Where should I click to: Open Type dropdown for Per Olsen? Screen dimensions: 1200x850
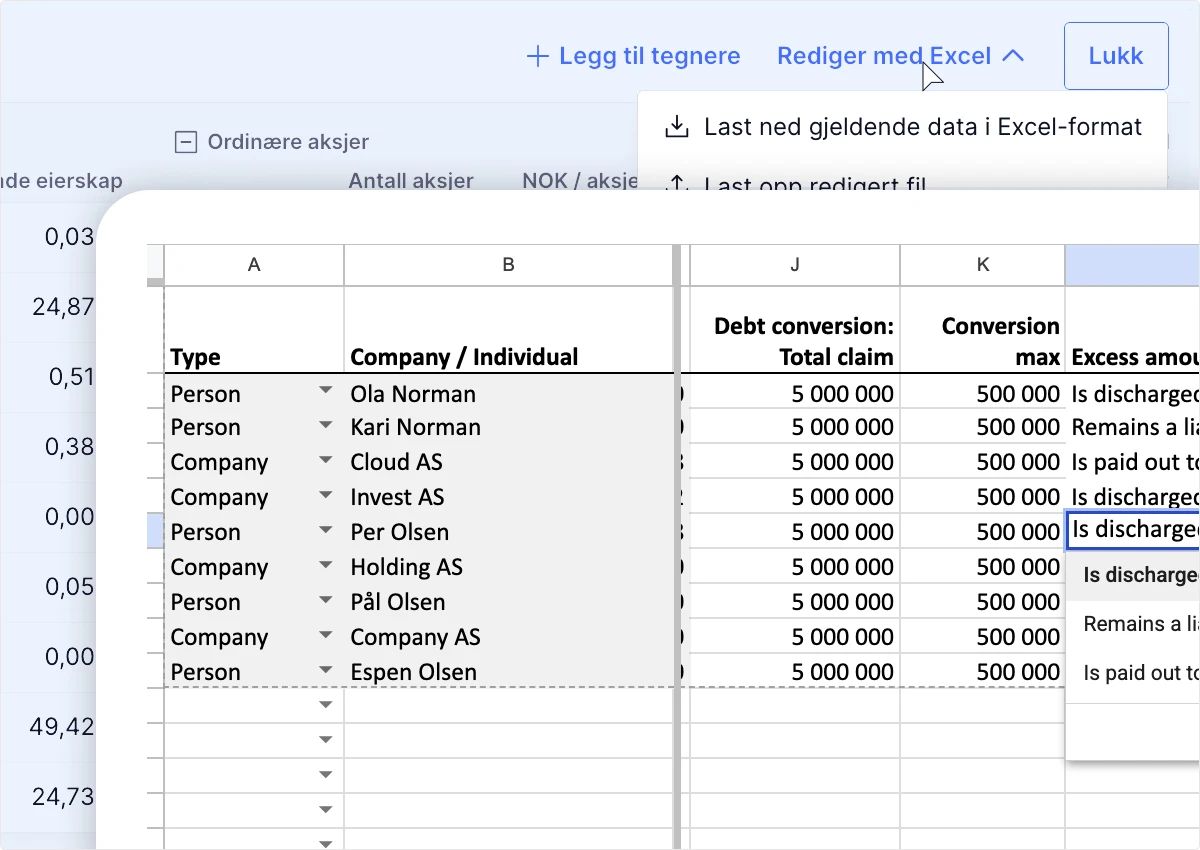coord(324,532)
